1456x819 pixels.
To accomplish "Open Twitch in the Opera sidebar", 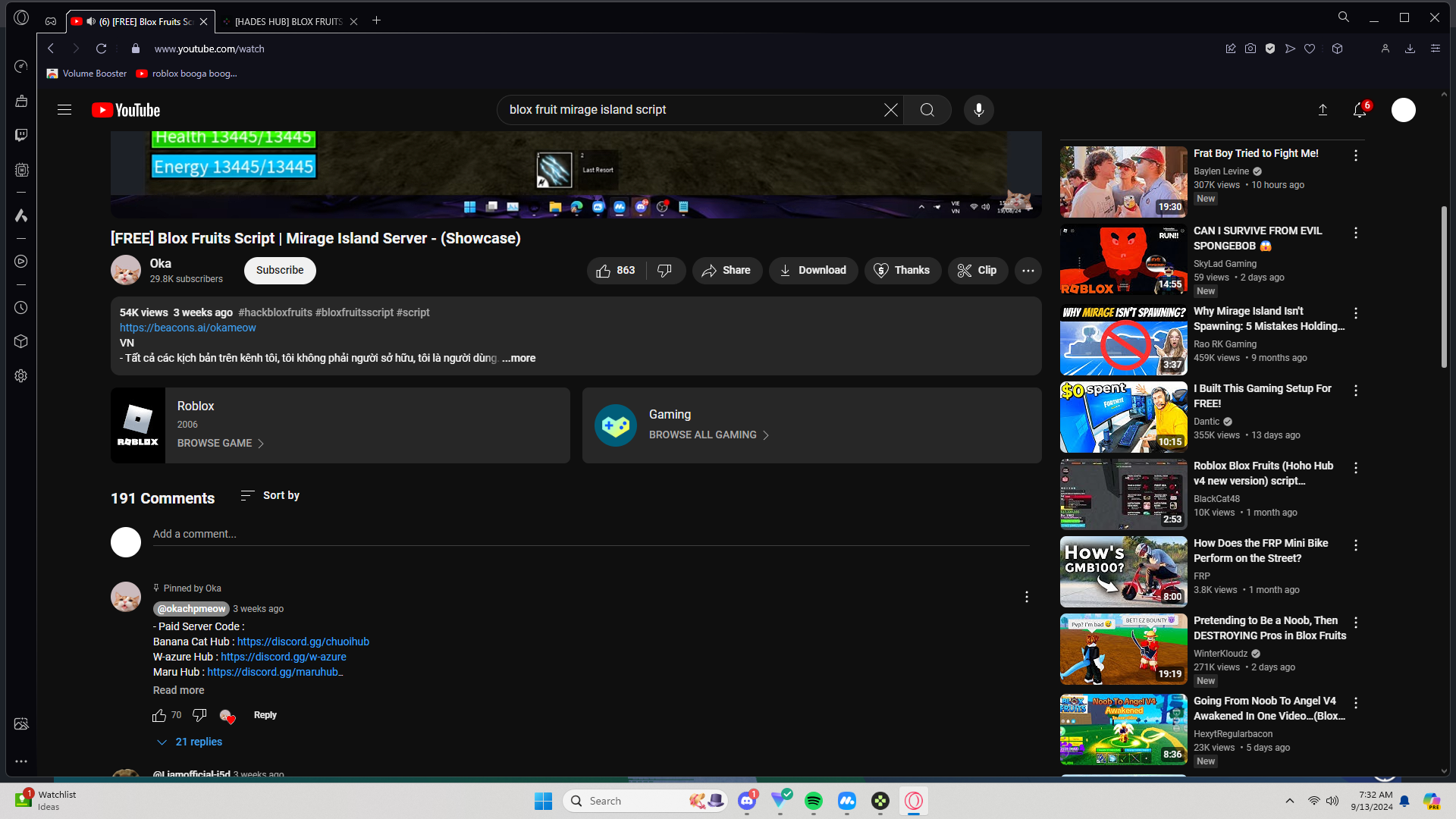I will [x=21, y=135].
